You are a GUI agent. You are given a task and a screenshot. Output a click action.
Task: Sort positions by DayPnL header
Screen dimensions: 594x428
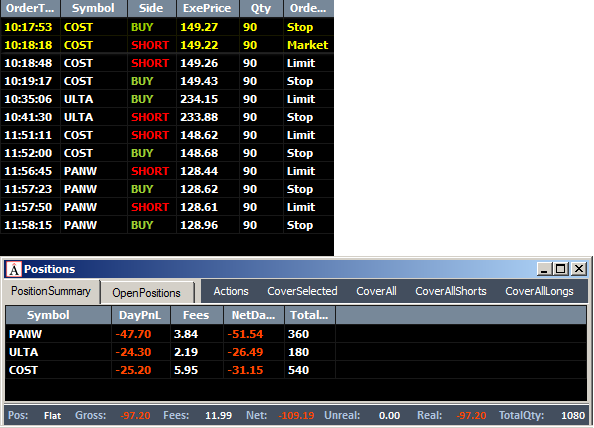click(x=141, y=315)
